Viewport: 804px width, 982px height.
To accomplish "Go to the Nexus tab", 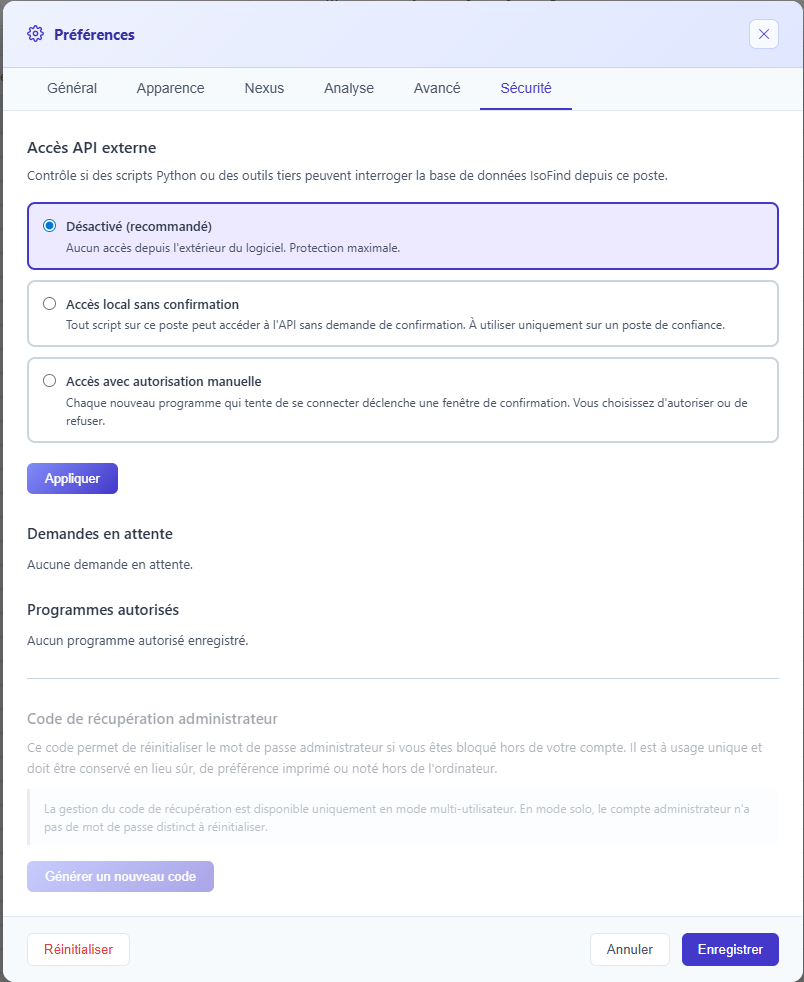I will pyautogui.click(x=264, y=88).
